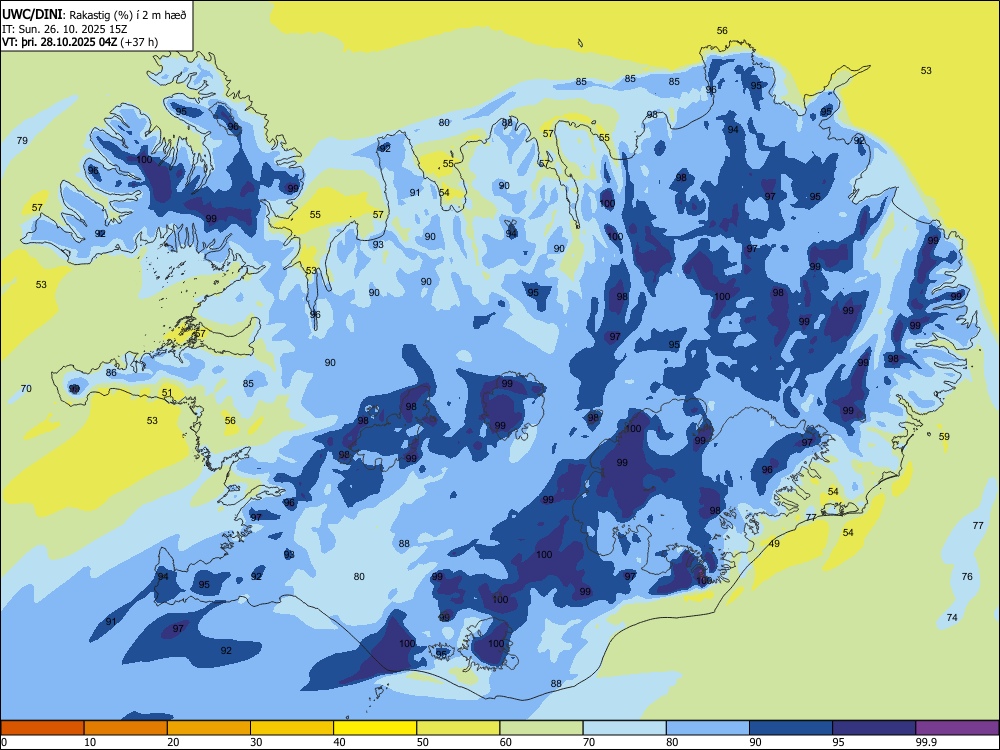Click the legend tick label '20'
This screenshot has width=1000, height=750.
(173, 742)
